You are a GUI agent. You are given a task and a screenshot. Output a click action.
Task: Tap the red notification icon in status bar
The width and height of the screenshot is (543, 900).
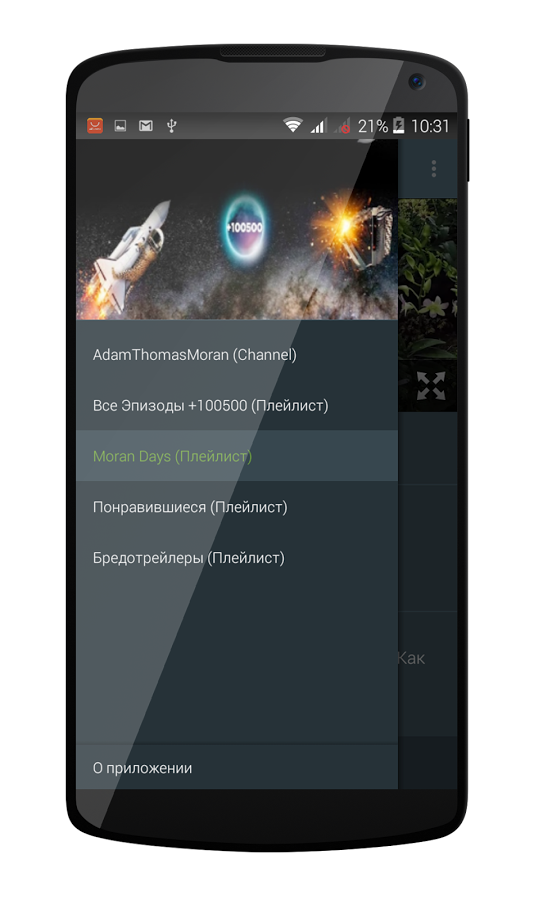[95, 126]
